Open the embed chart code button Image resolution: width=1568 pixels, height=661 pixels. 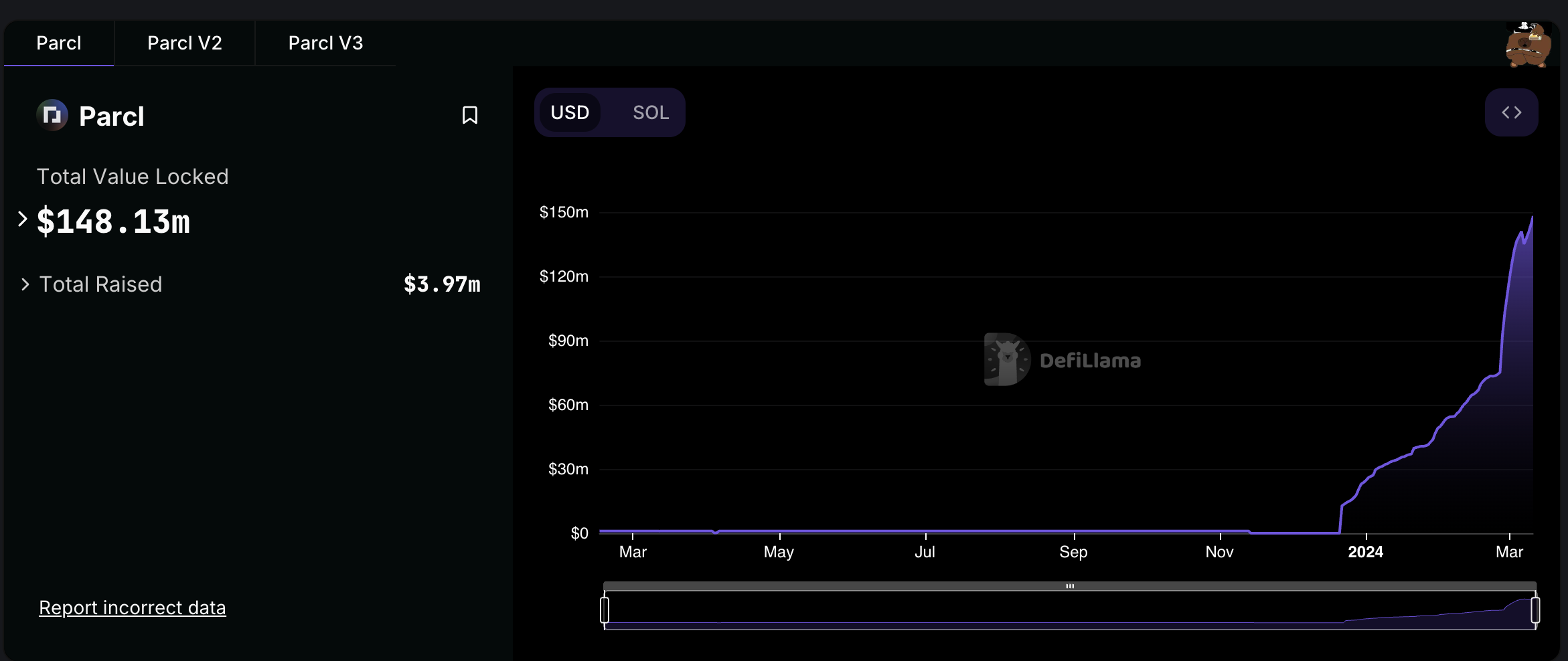click(x=1511, y=112)
